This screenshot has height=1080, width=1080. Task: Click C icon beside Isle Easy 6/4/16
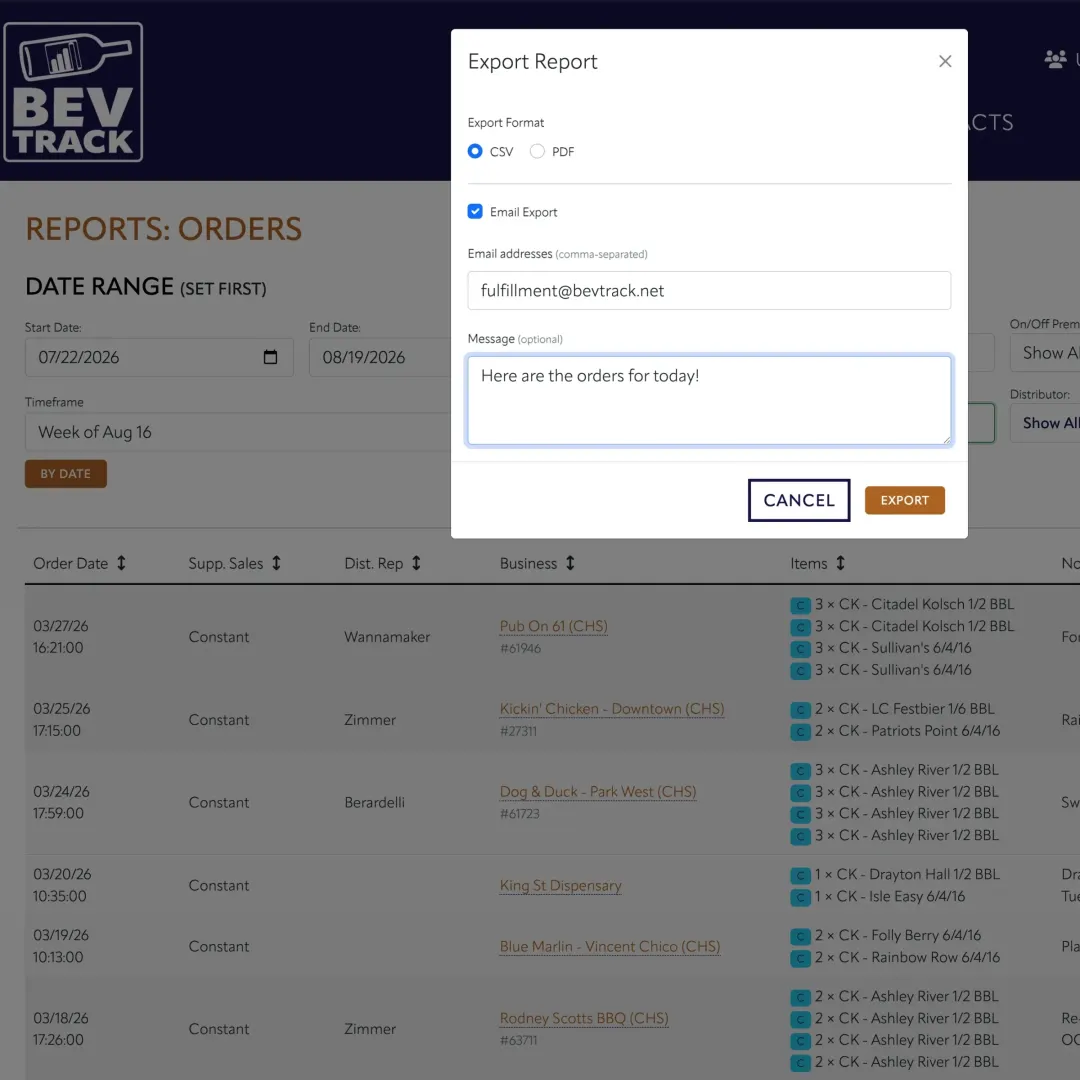(800, 897)
